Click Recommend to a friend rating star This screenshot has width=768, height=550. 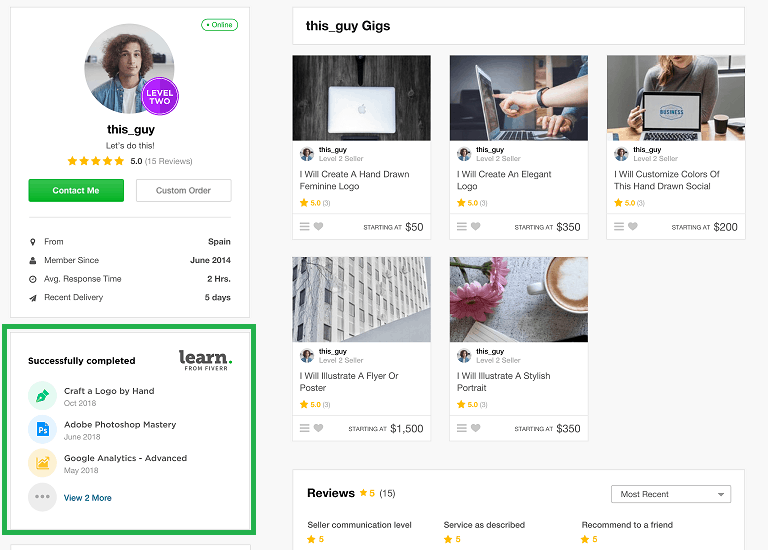tap(585, 539)
